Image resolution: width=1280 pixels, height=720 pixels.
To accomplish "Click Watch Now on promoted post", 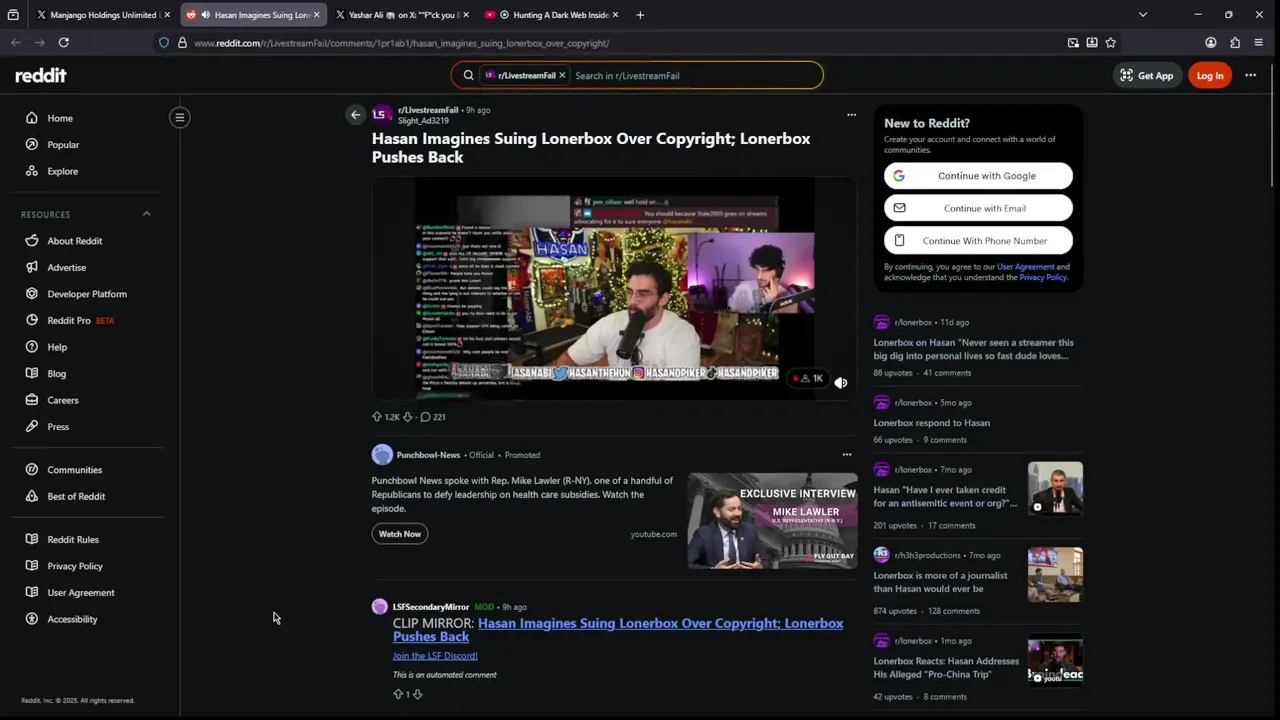I will pyautogui.click(x=400, y=534).
